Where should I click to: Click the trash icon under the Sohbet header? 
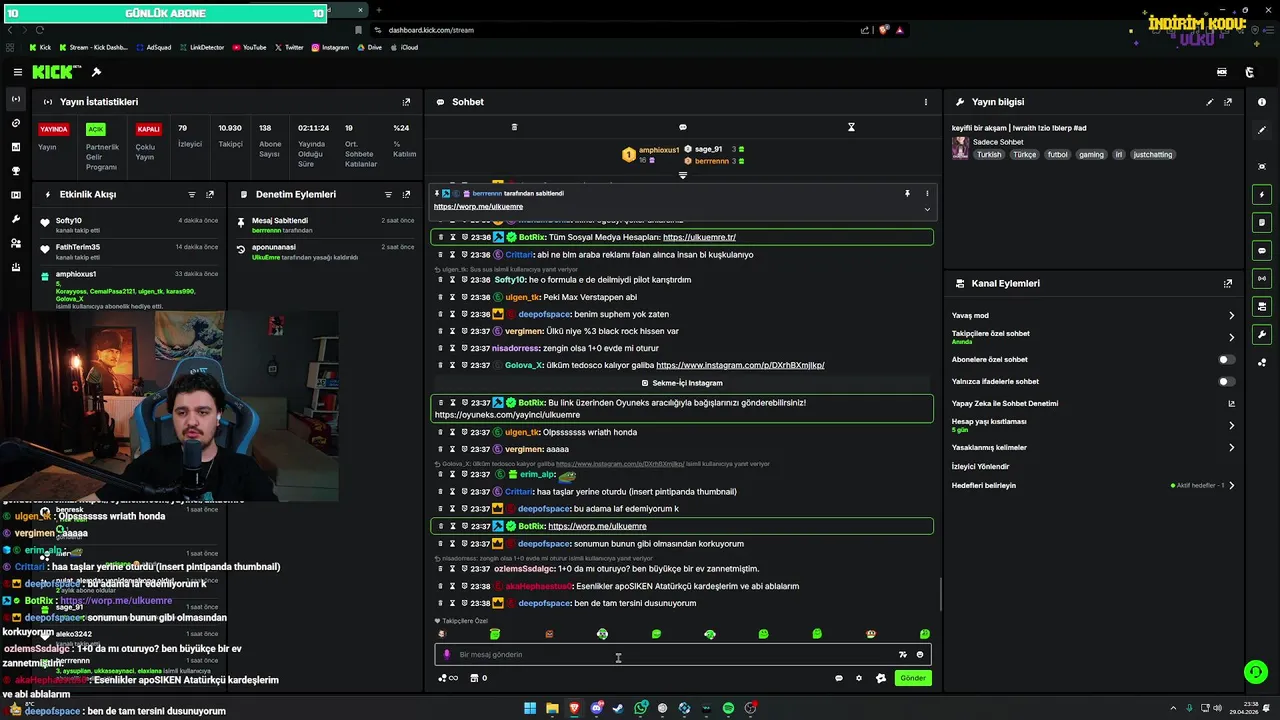pyautogui.click(x=514, y=127)
